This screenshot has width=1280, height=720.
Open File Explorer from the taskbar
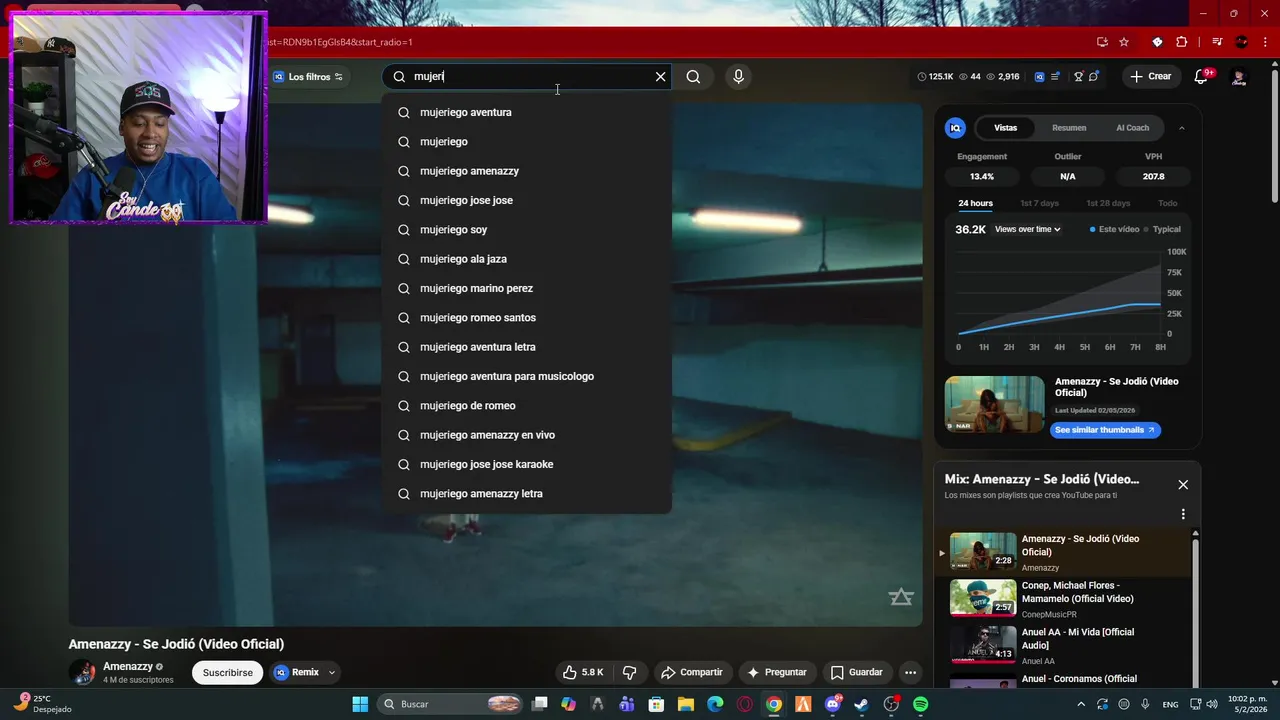(686, 704)
